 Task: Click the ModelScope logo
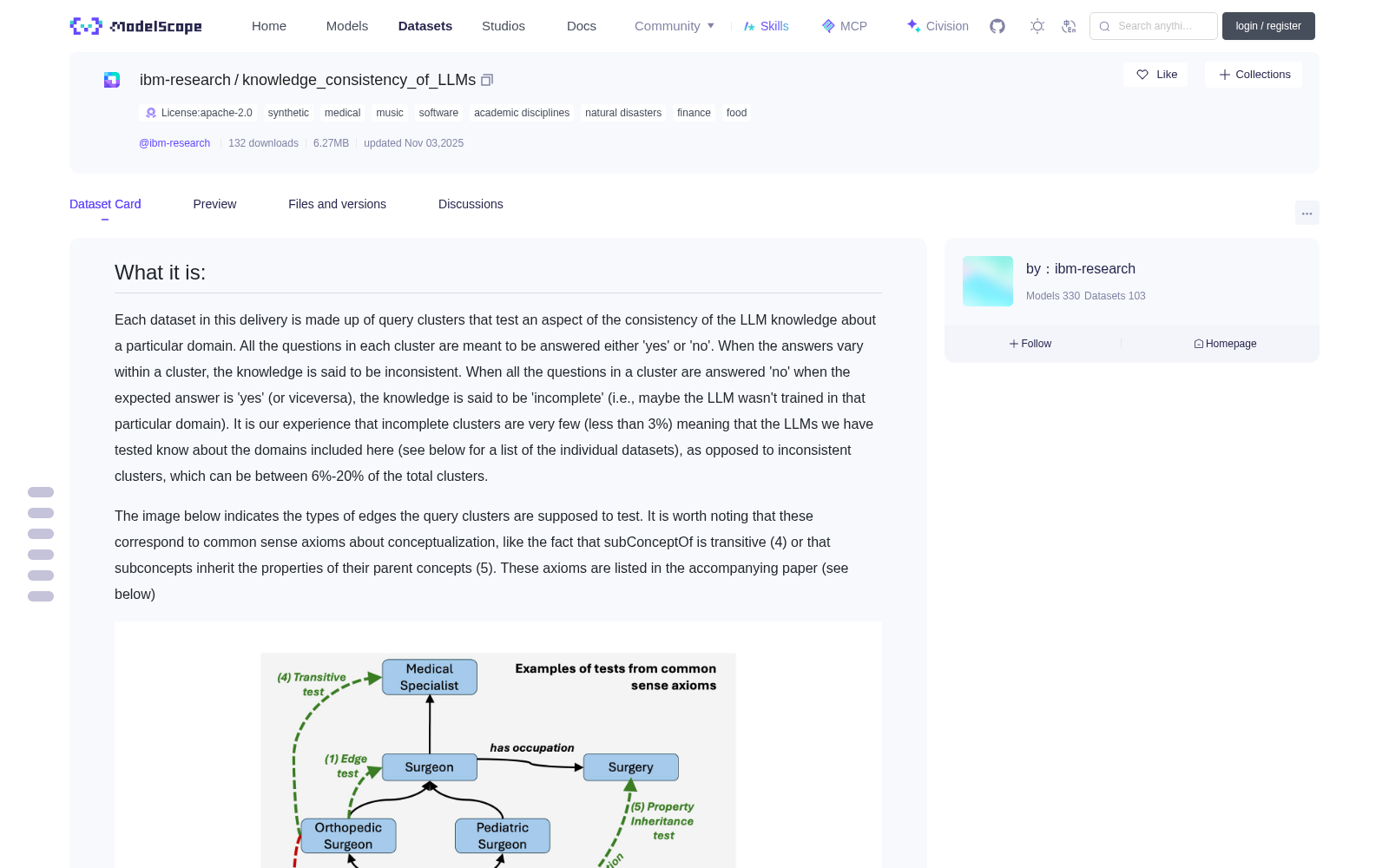tap(135, 26)
